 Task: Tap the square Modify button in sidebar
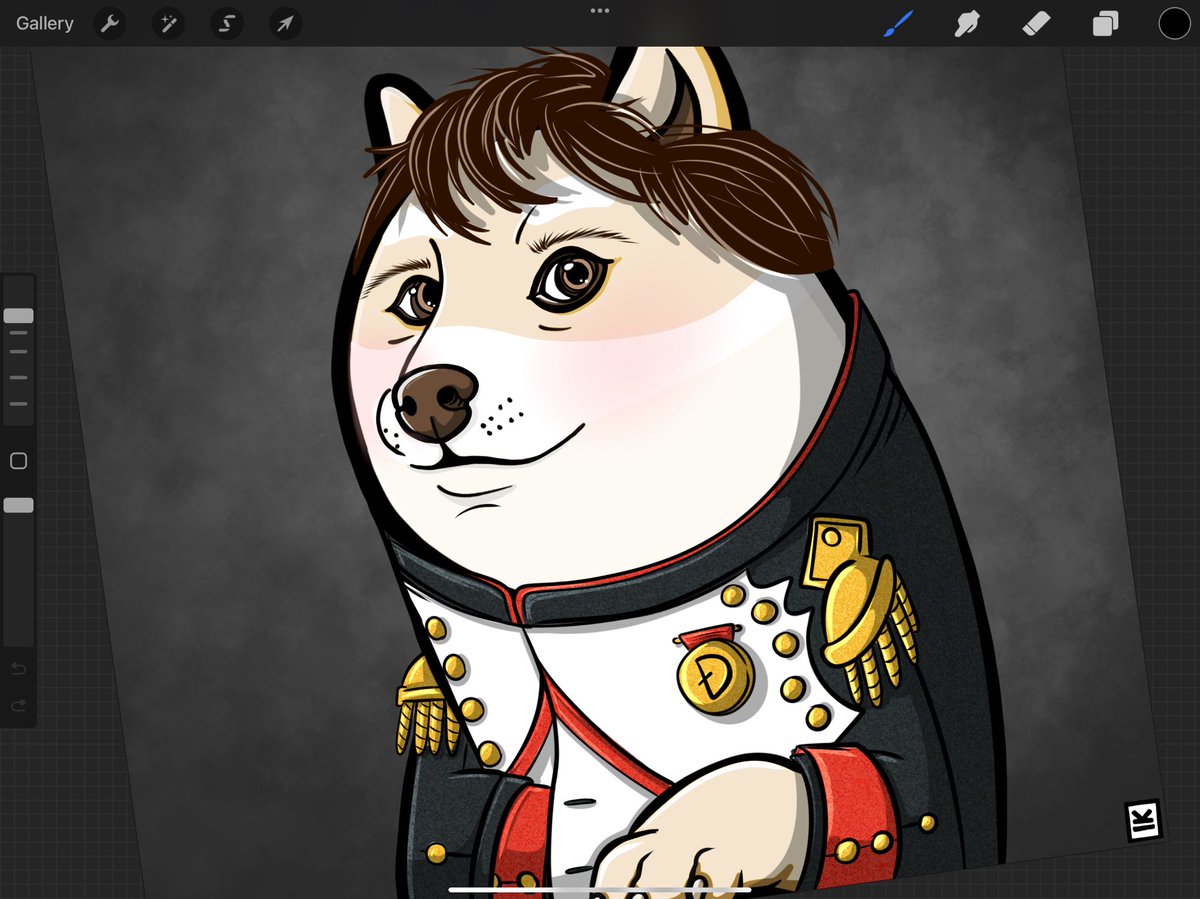[x=18, y=461]
